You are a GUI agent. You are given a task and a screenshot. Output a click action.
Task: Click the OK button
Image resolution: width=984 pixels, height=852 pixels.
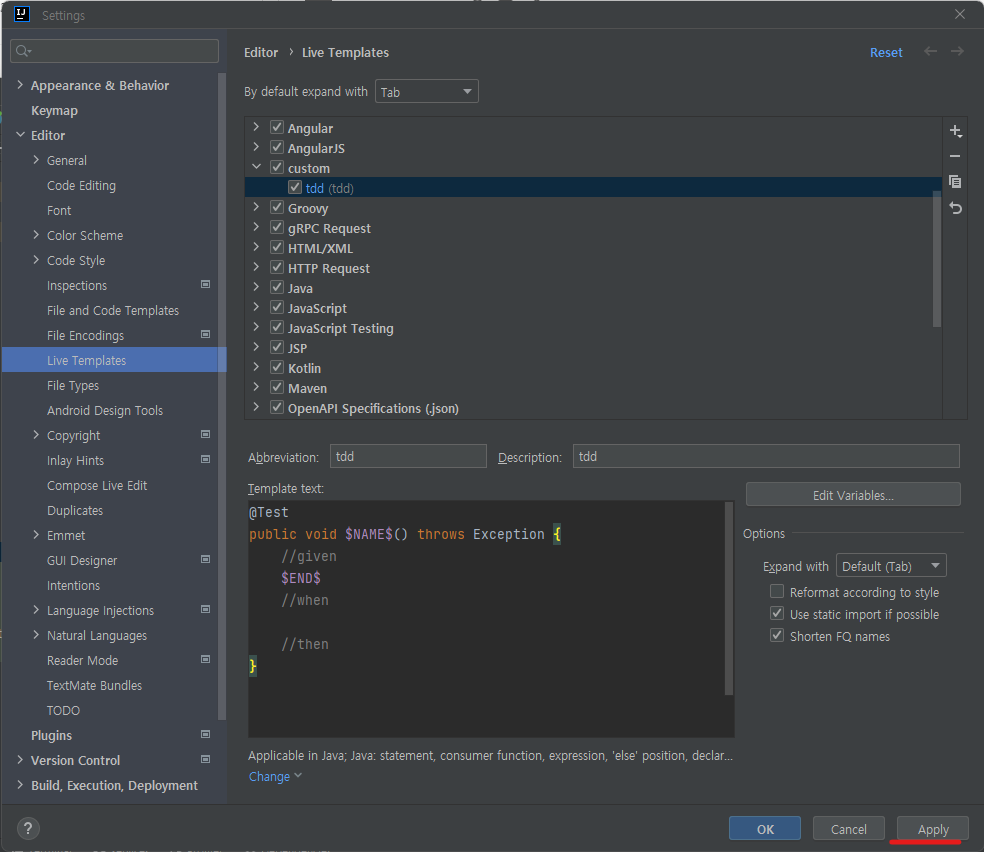[764, 829]
